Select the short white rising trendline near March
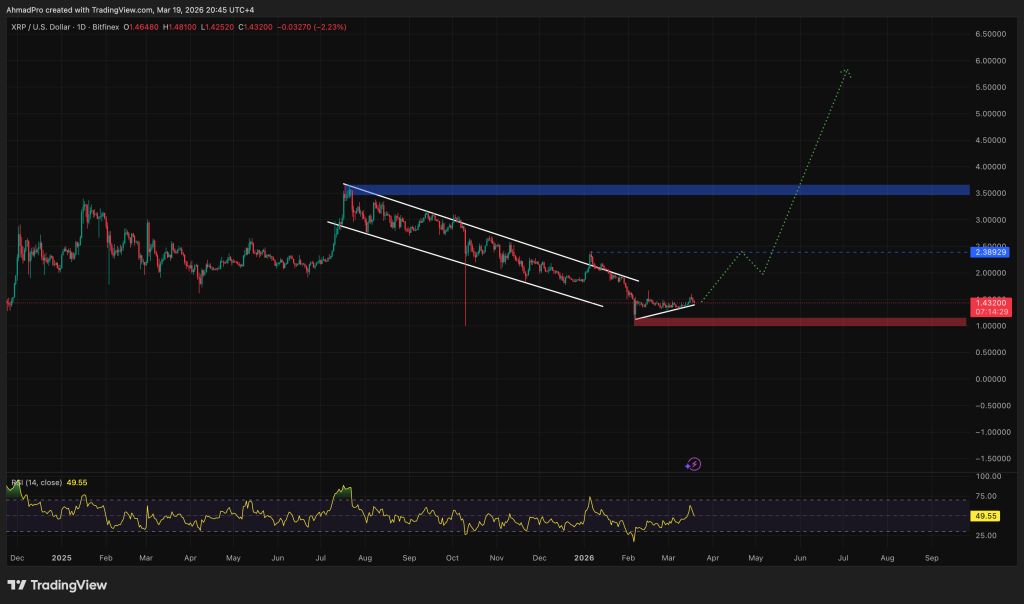This screenshot has width=1024, height=604. [x=665, y=311]
